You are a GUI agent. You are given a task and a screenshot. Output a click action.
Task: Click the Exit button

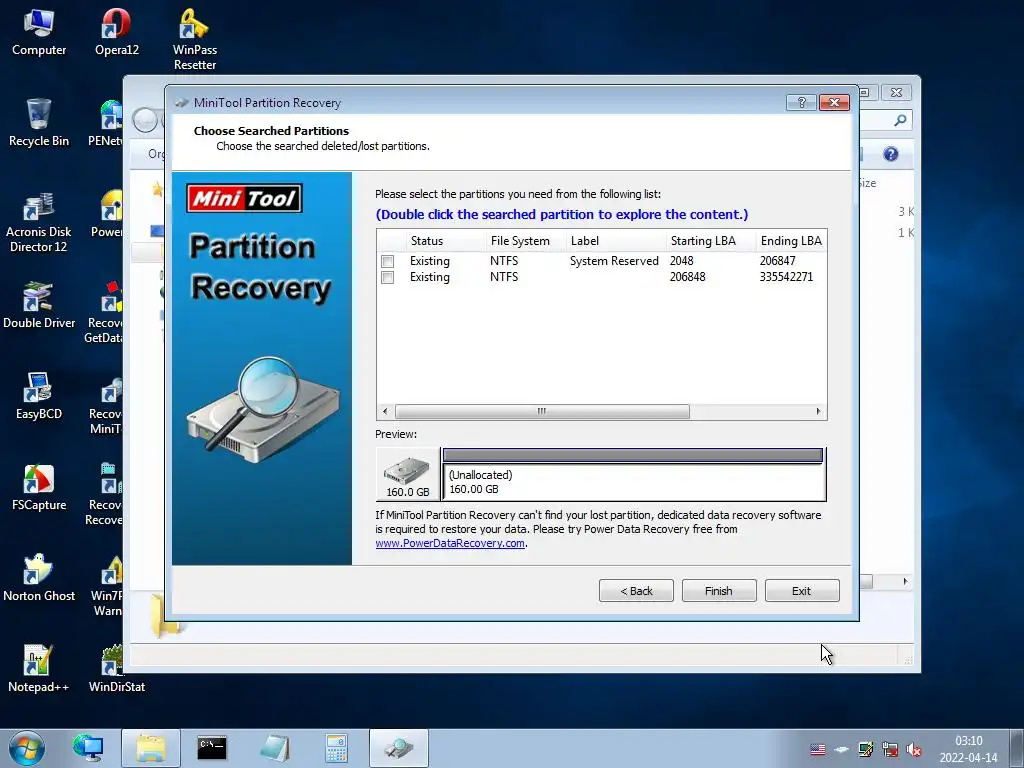tap(802, 591)
